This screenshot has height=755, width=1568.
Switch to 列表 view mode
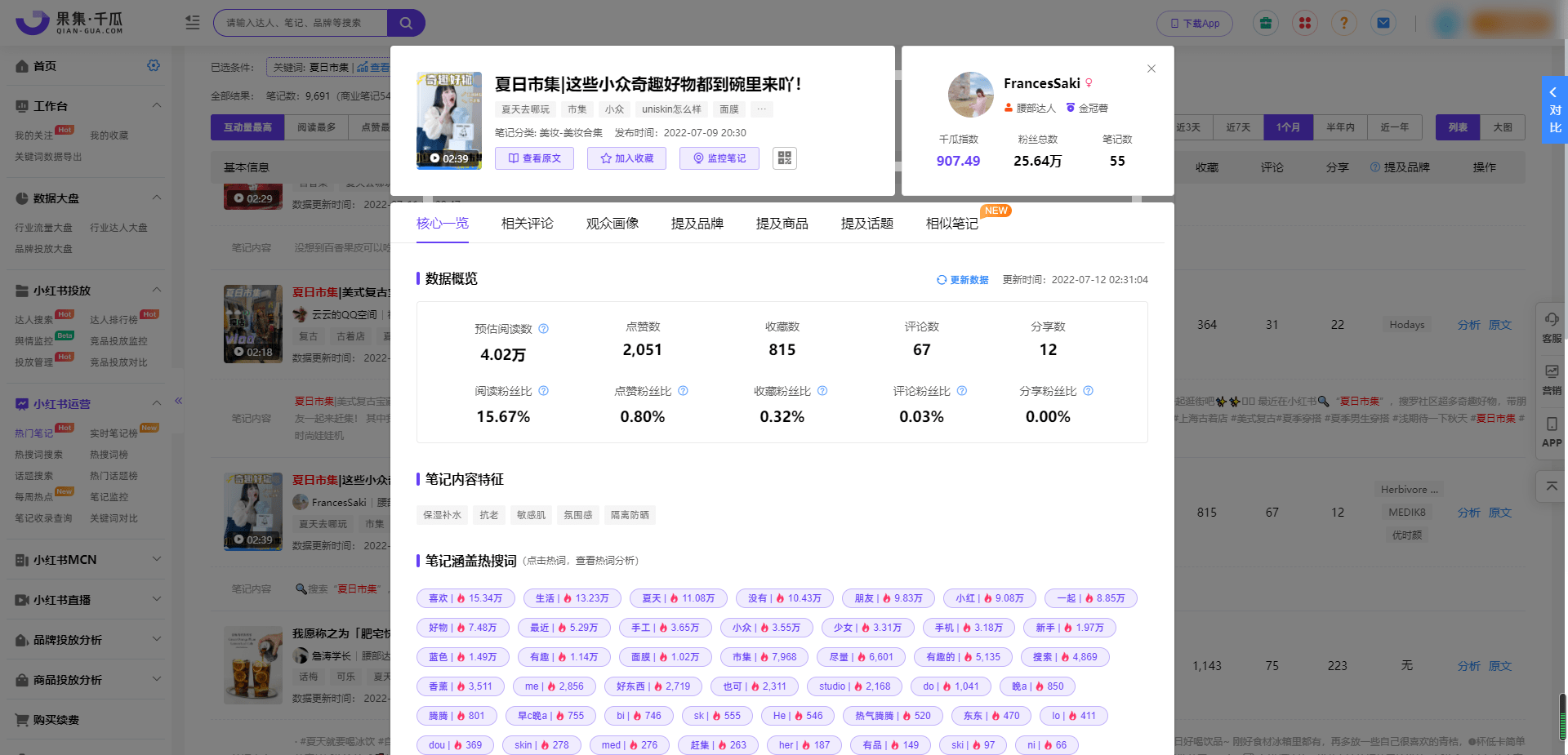(1458, 127)
